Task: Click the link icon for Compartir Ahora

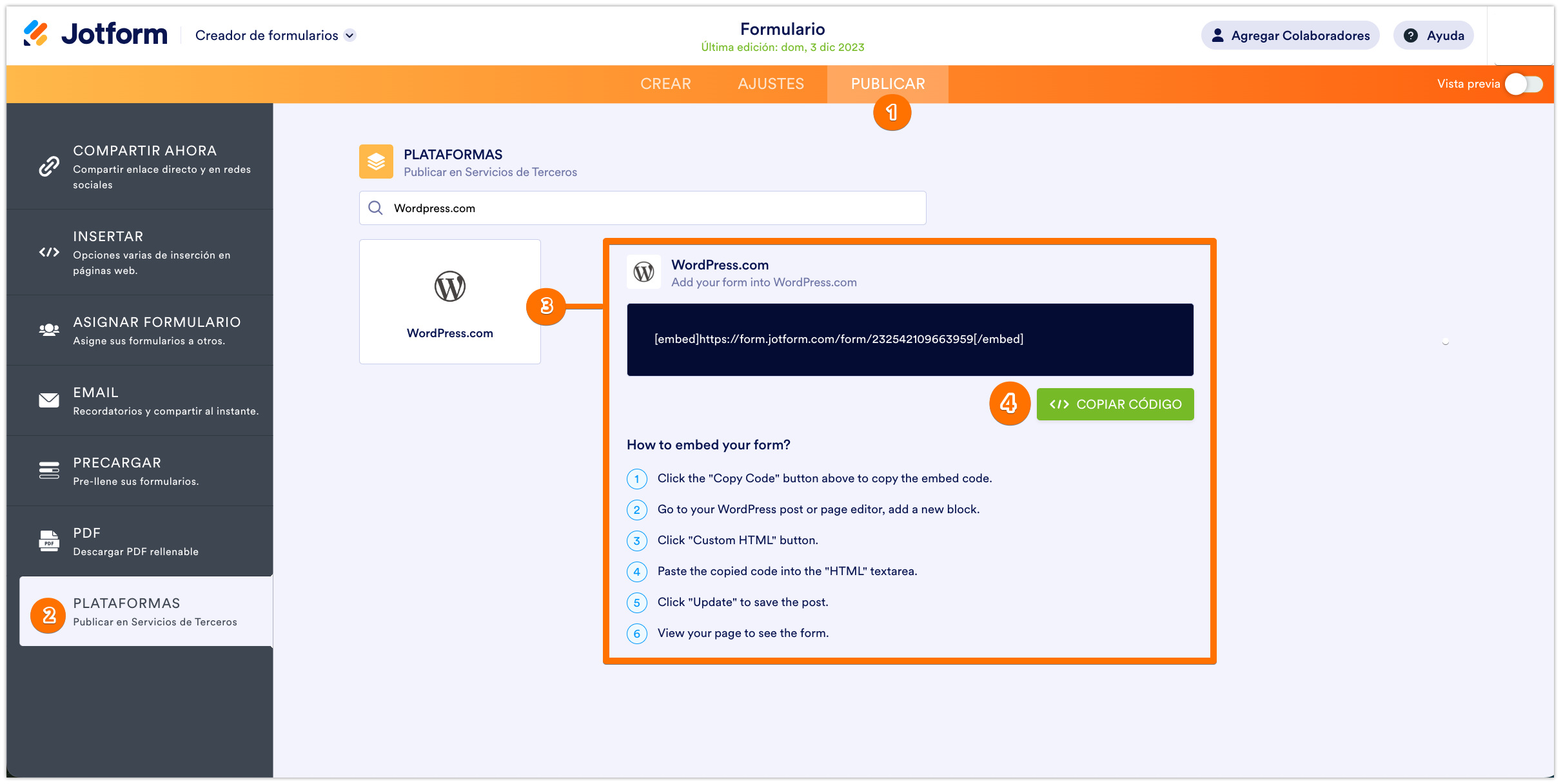Action: pos(49,166)
